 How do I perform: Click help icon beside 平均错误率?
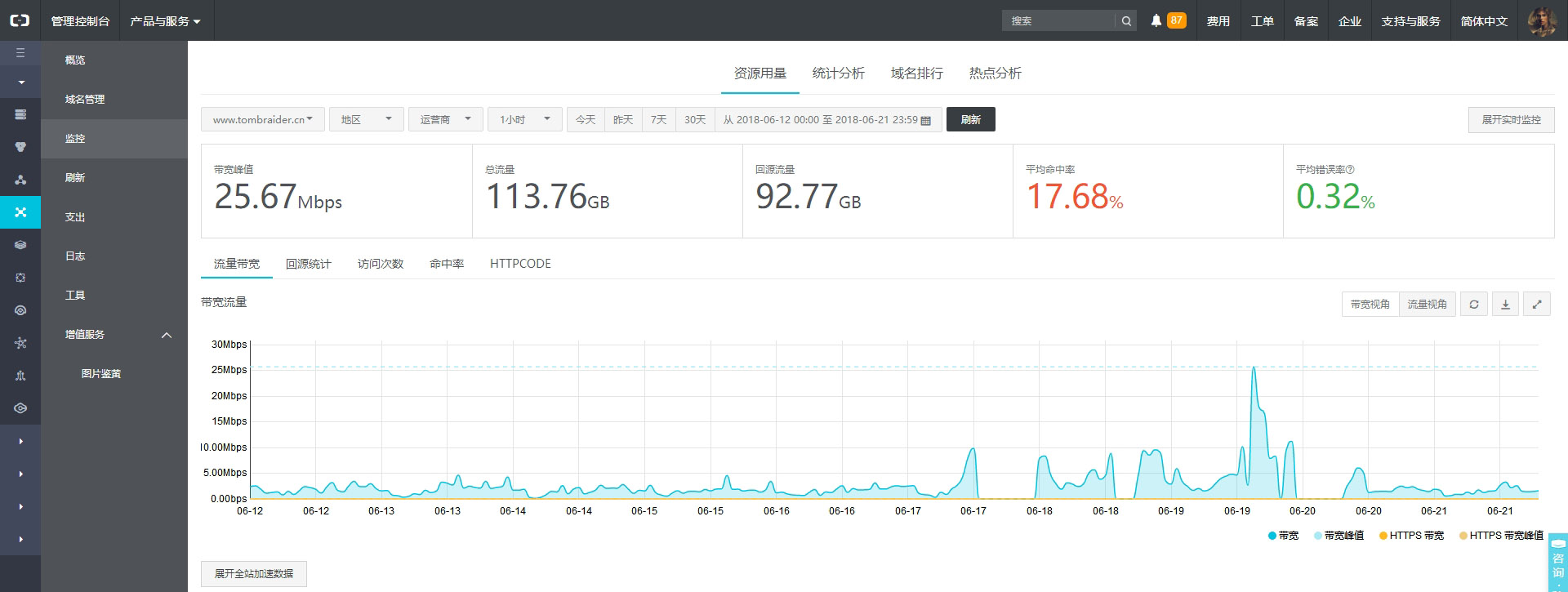(1349, 170)
